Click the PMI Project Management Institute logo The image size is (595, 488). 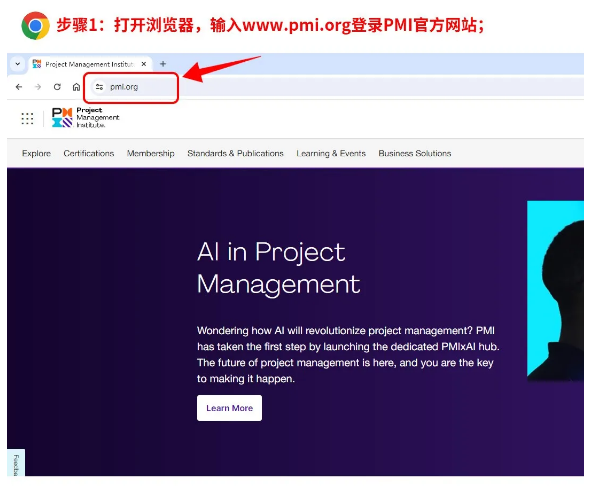pos(86,117)
